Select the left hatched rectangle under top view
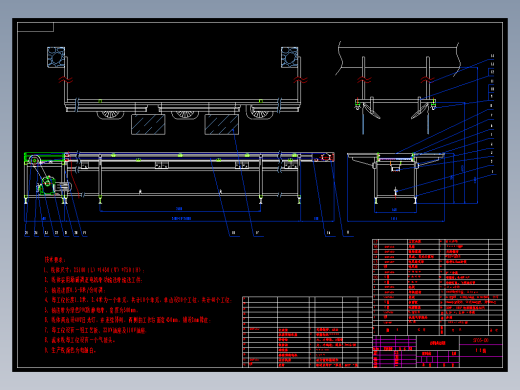This screenshot has width=520, height=390. 148,124
